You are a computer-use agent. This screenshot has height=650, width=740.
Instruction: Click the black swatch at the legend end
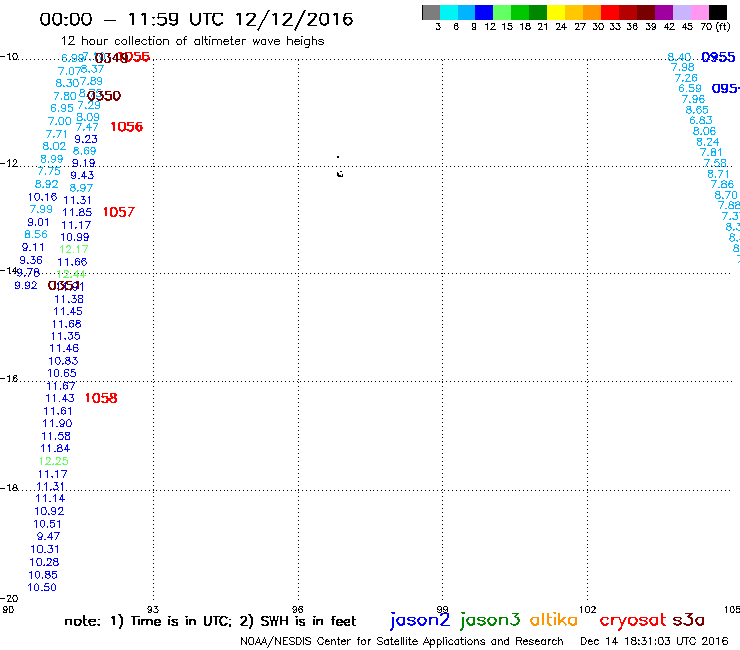718,12
